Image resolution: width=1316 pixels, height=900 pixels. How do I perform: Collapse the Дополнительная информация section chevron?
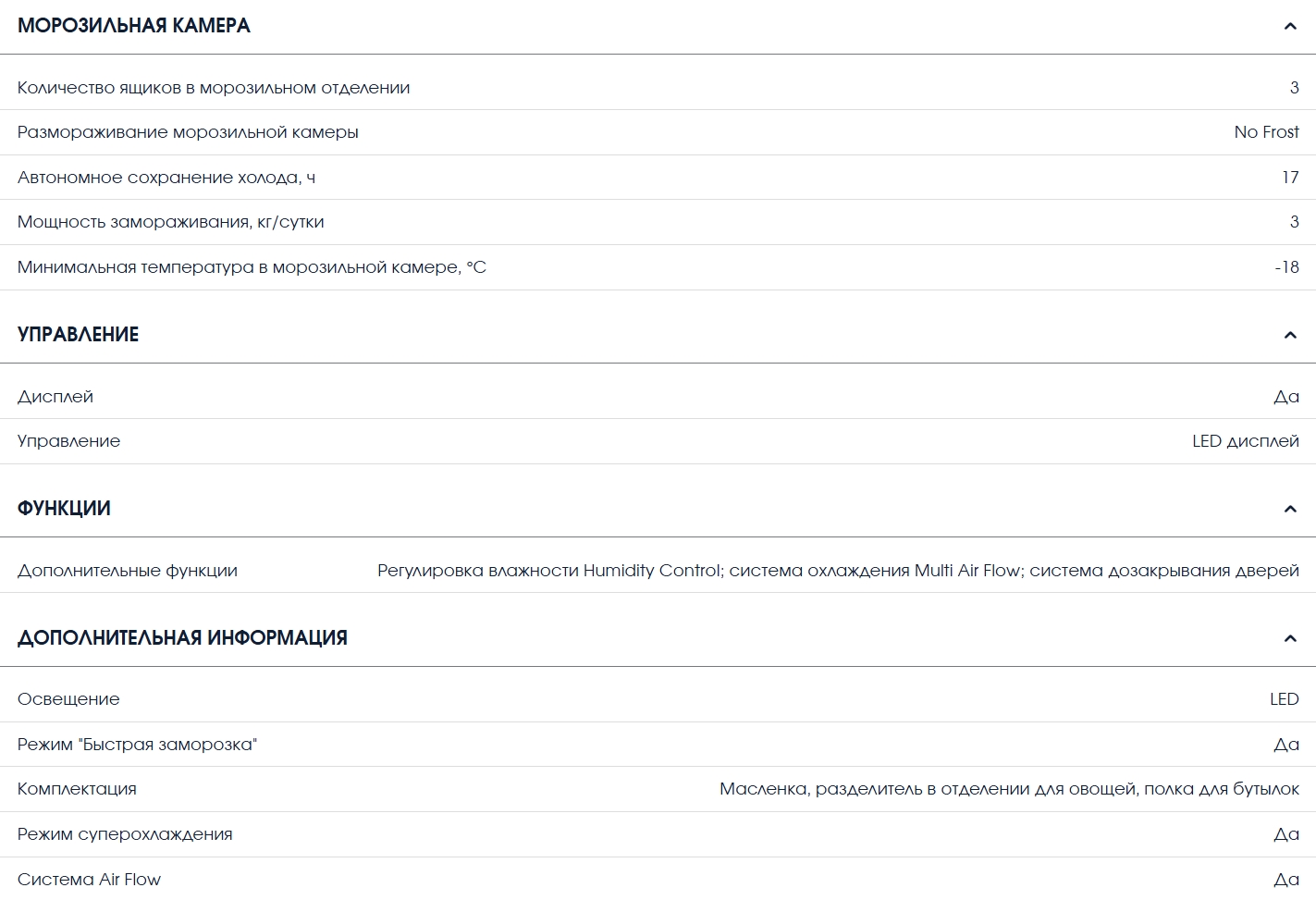click(1290, 638)
